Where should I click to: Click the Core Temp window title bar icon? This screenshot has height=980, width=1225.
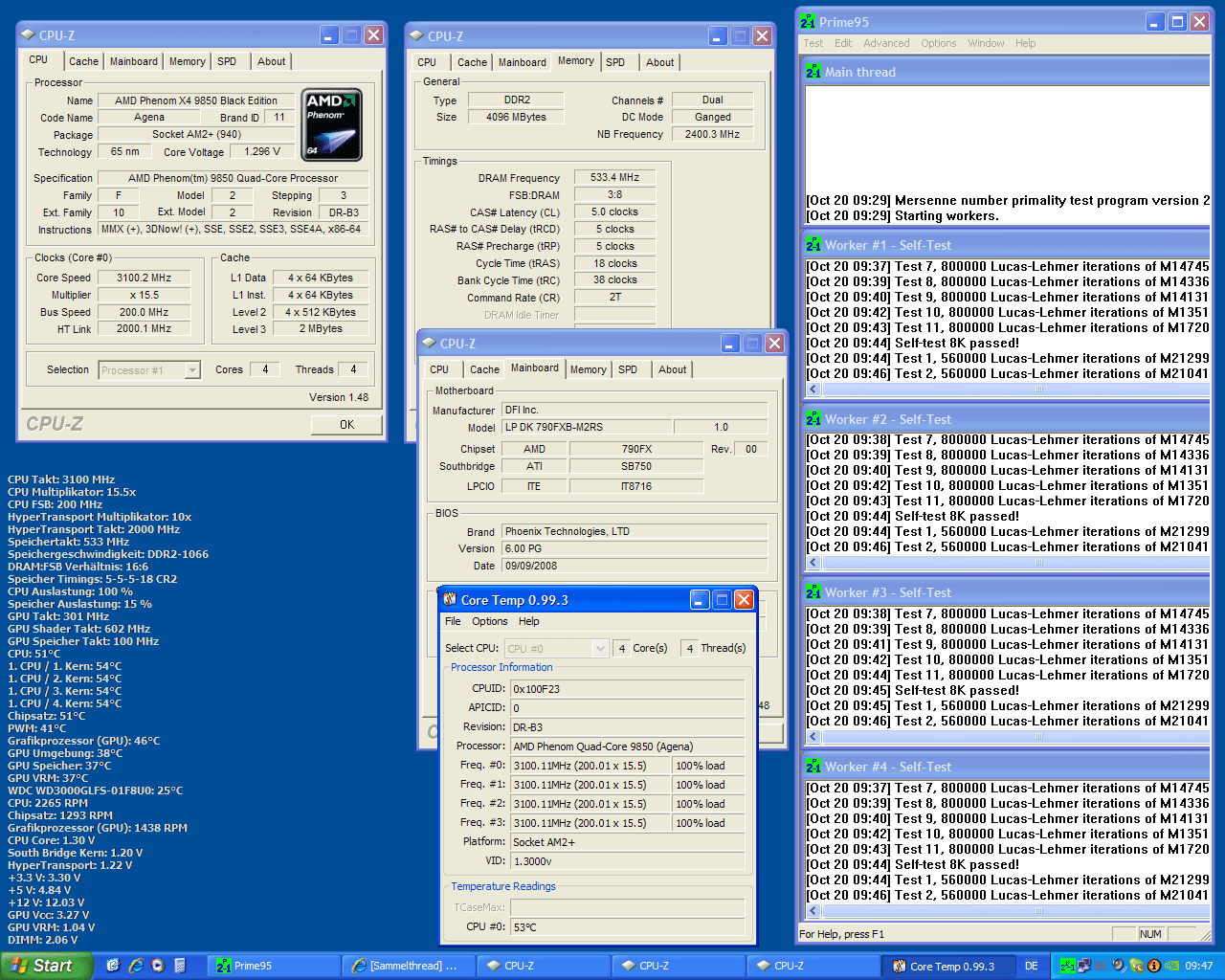[x=450, y=600]
